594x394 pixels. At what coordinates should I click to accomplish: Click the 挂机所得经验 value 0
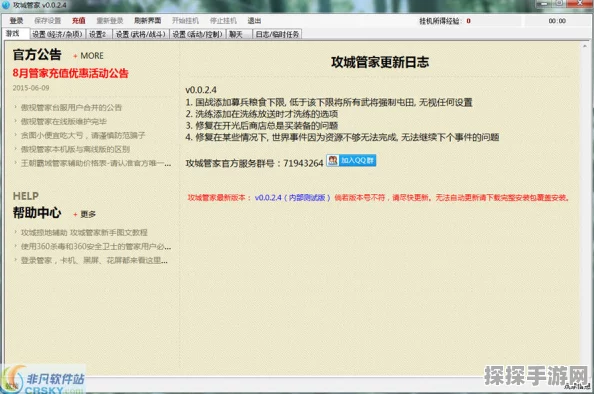tap(469, 21)
